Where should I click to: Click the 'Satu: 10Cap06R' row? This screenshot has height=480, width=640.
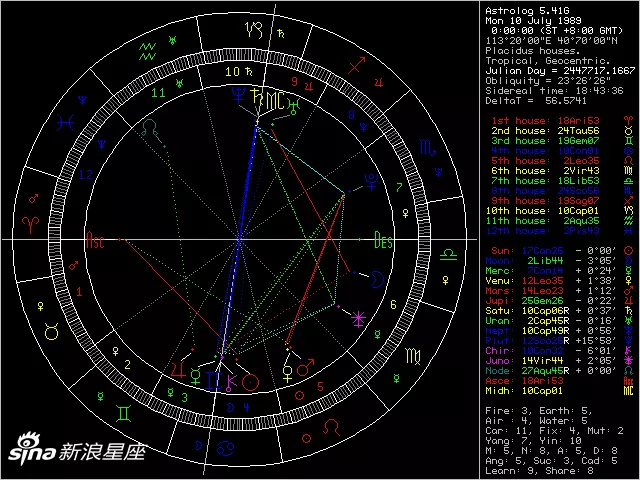click(559, 311)
